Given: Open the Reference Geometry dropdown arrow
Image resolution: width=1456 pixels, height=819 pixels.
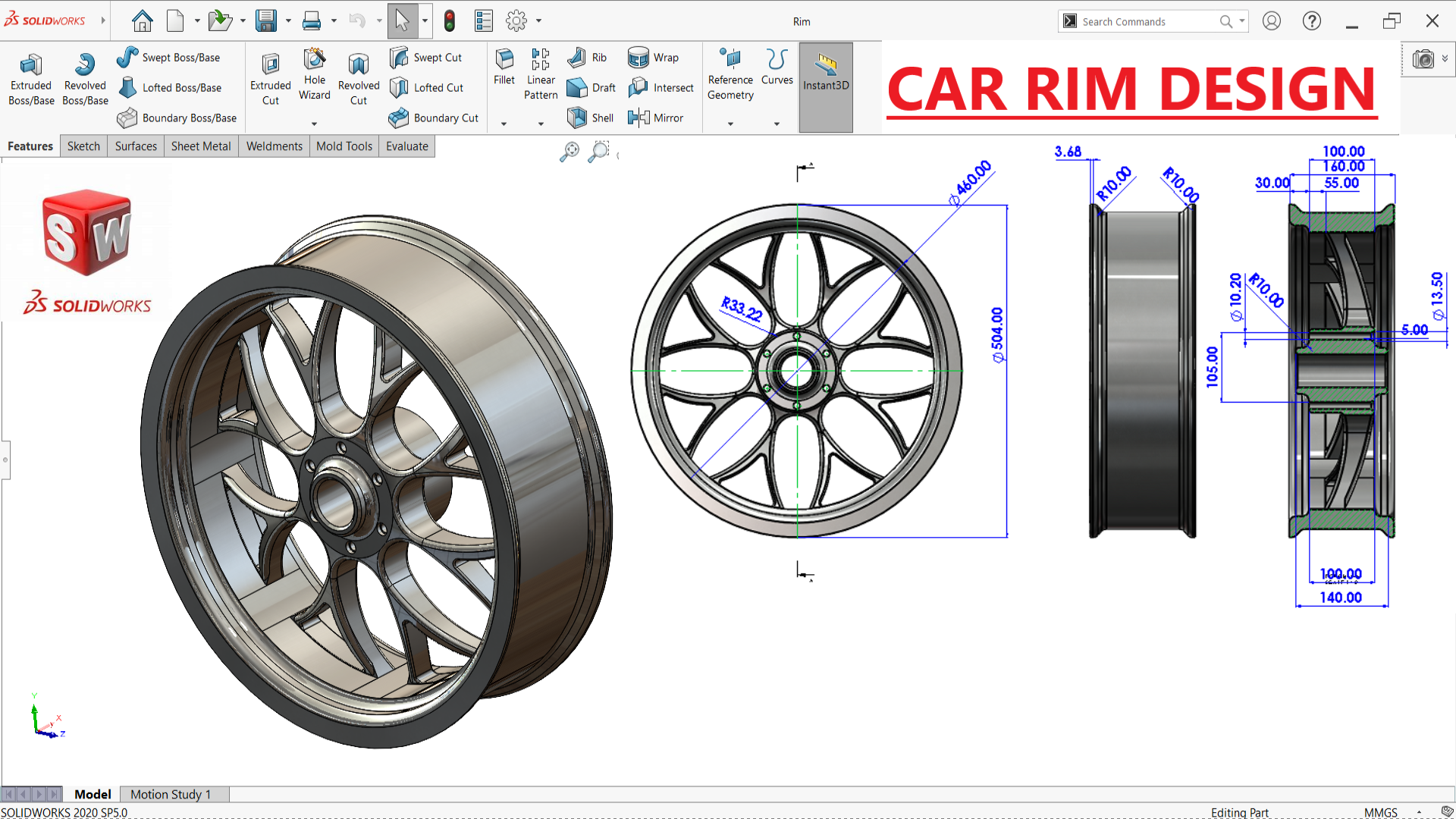Looking at the screenshot, I should pos(730,124).
